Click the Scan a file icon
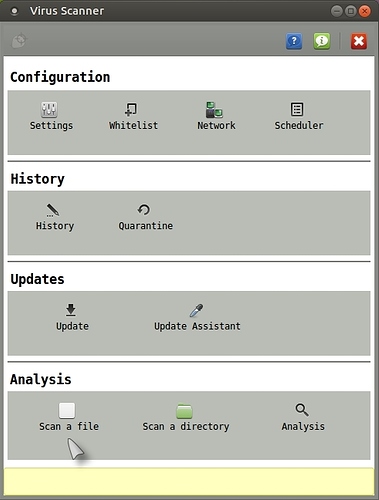 (x=67, y=410)
